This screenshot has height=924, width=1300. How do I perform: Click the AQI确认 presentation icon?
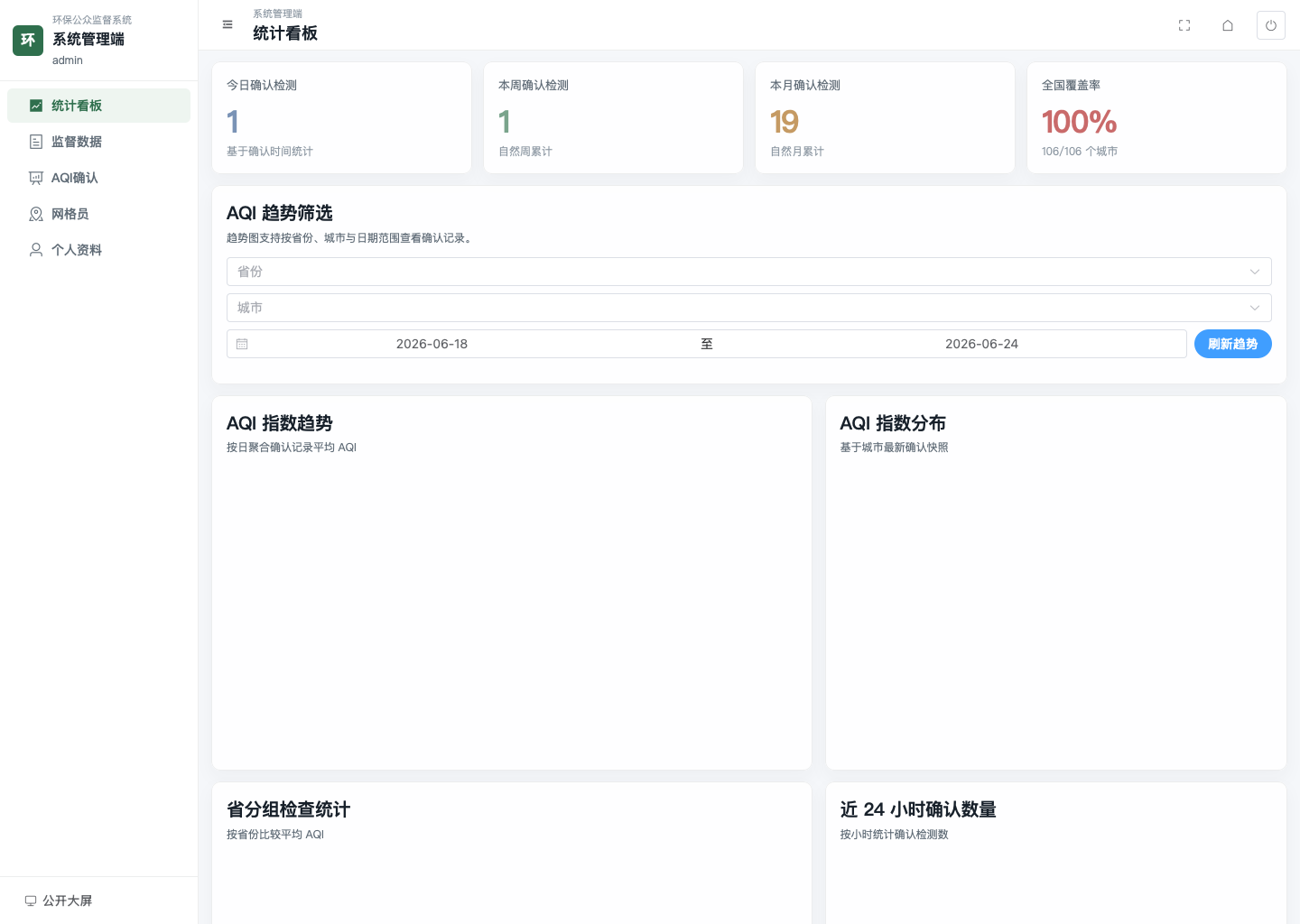click(x=36, y=178)
